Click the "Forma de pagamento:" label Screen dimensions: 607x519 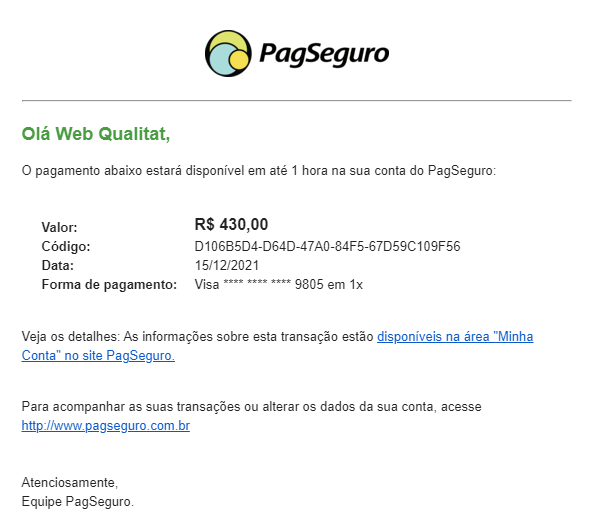(x=109, y=285)
